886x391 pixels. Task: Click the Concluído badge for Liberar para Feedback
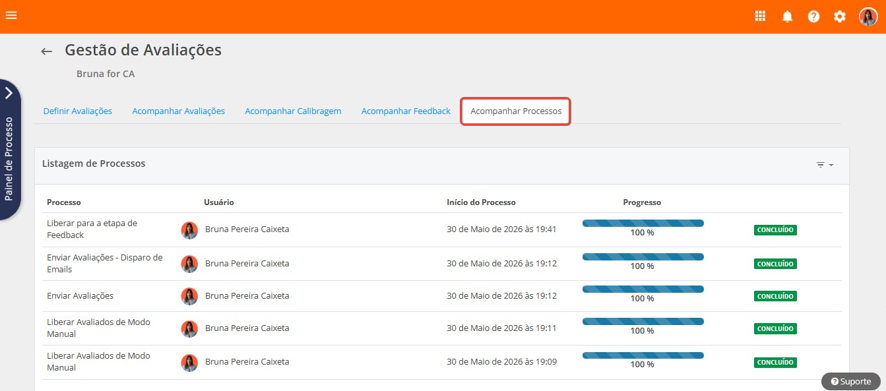pyautogui.click(x=775, y=230)
